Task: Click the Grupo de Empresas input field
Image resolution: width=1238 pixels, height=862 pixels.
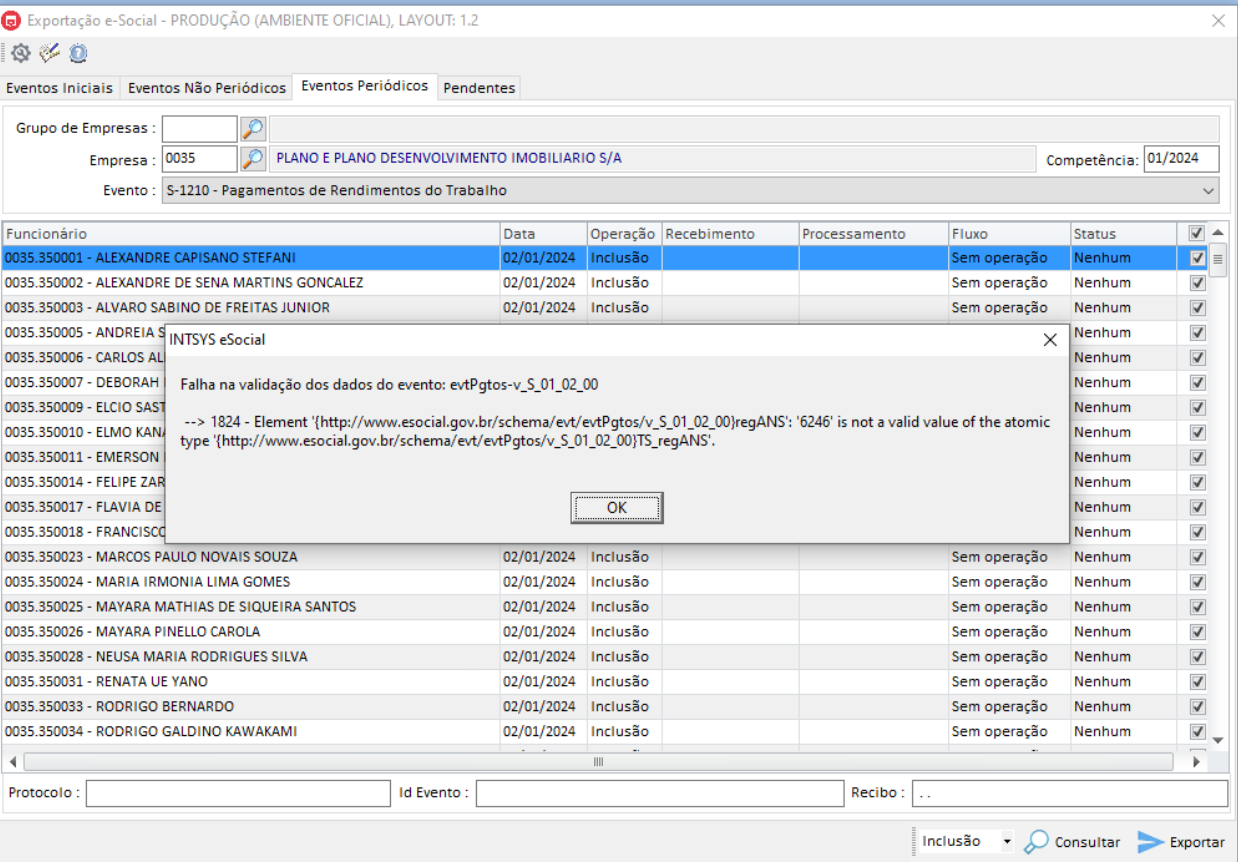Action: (x=200, y=129)
